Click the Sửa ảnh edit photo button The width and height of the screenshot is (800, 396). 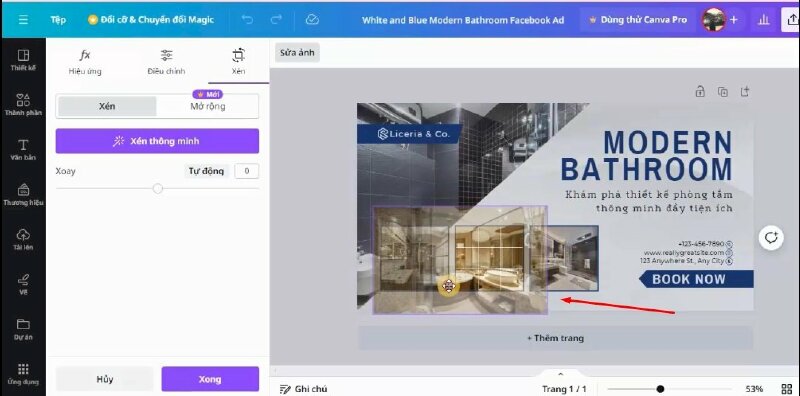tap(297, 53)
